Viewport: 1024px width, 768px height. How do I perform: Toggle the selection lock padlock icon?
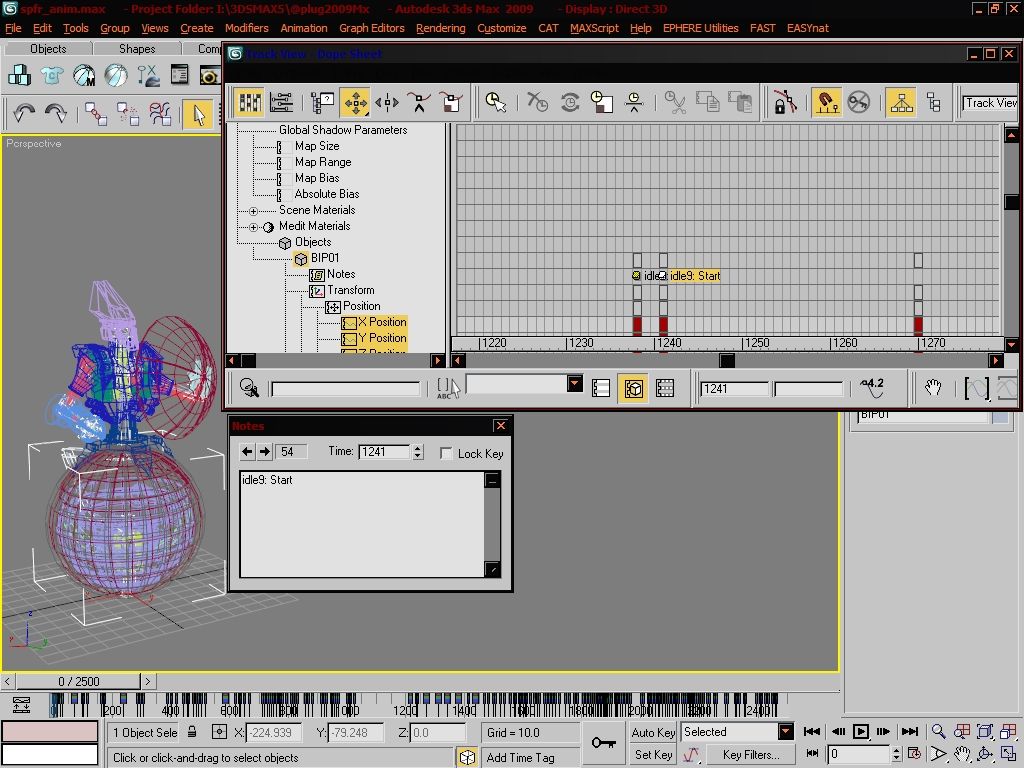coord(192,732)
